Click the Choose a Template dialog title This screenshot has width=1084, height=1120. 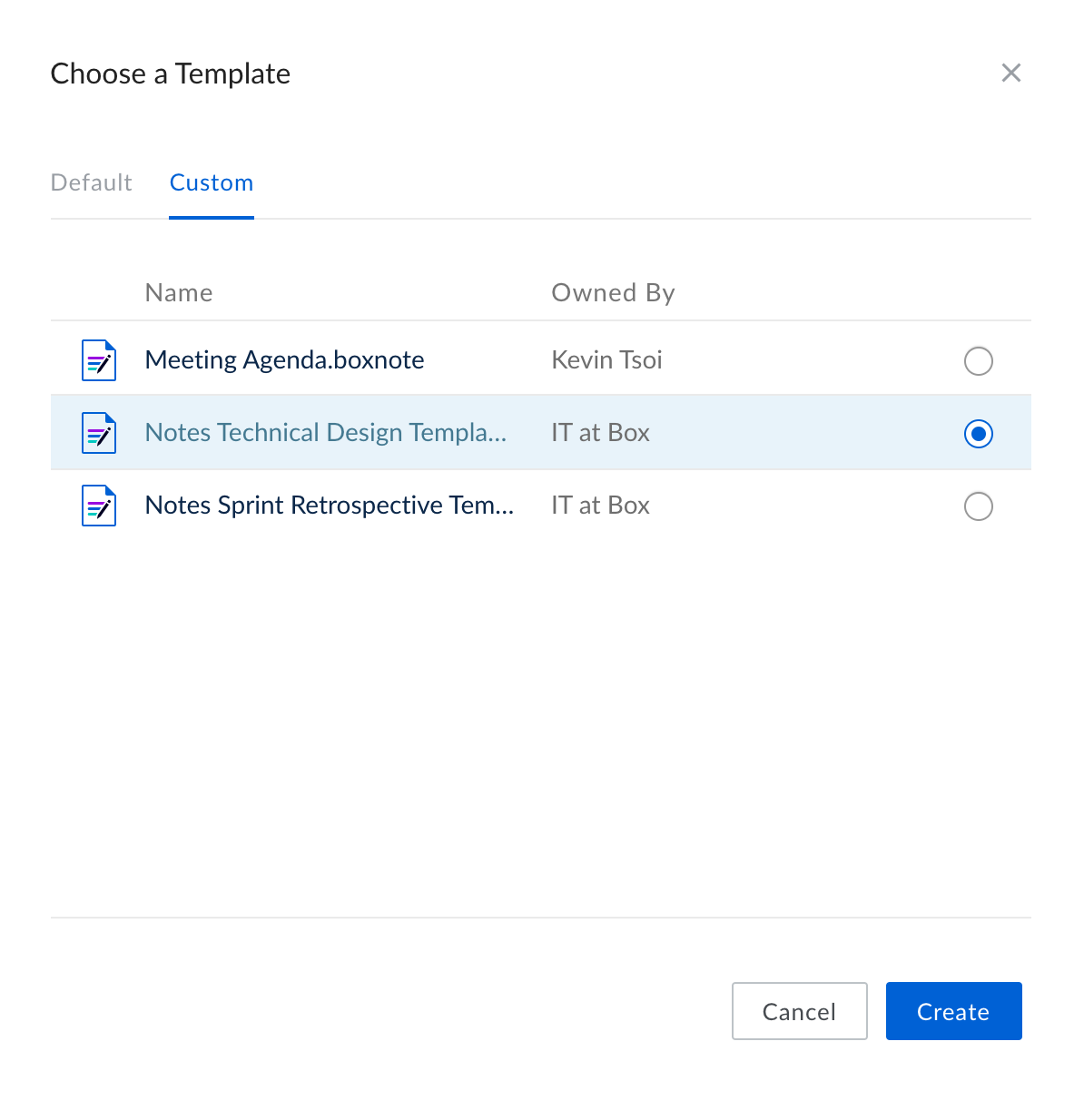[x=171, y=74]
